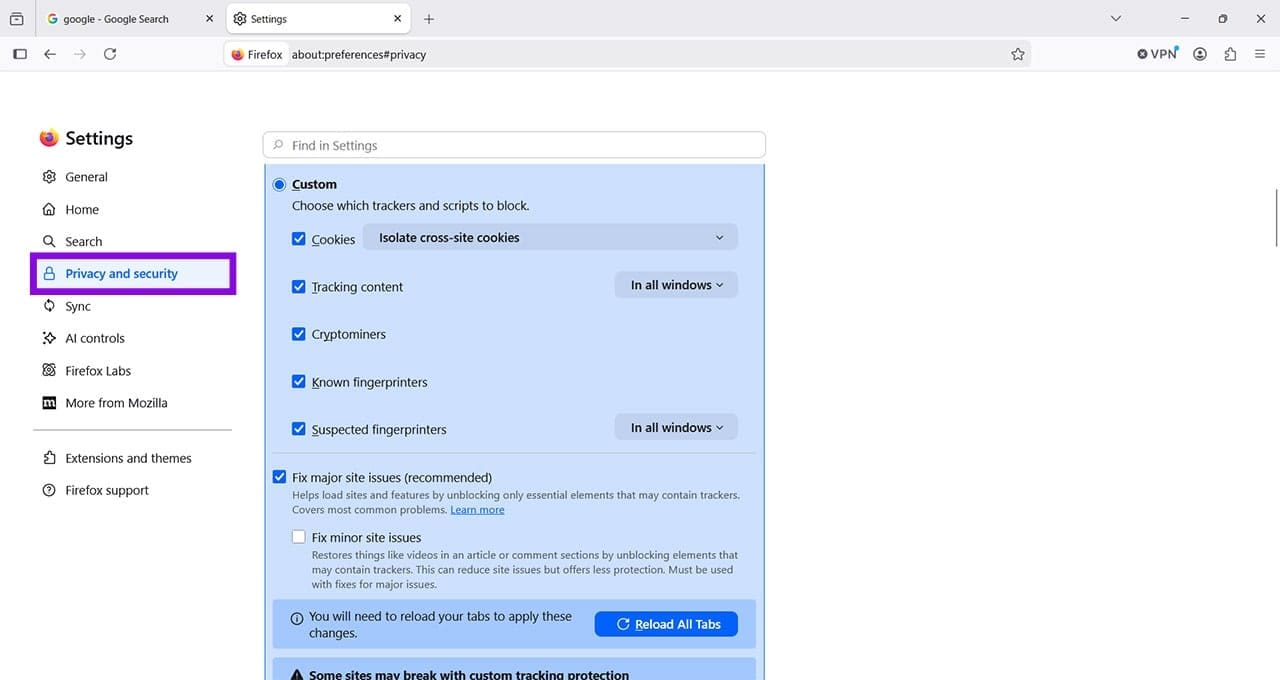
Task: Open Firefox Labs category
Action: point(133,370)
